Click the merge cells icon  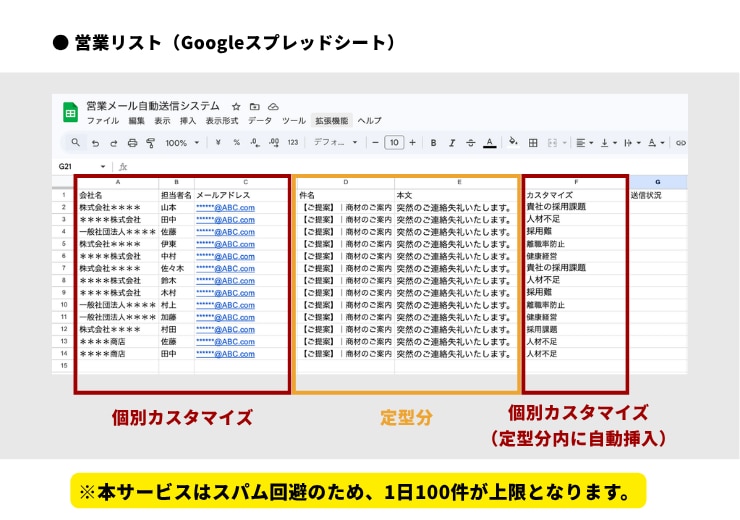pyautogui.click(x=552, y=143)
